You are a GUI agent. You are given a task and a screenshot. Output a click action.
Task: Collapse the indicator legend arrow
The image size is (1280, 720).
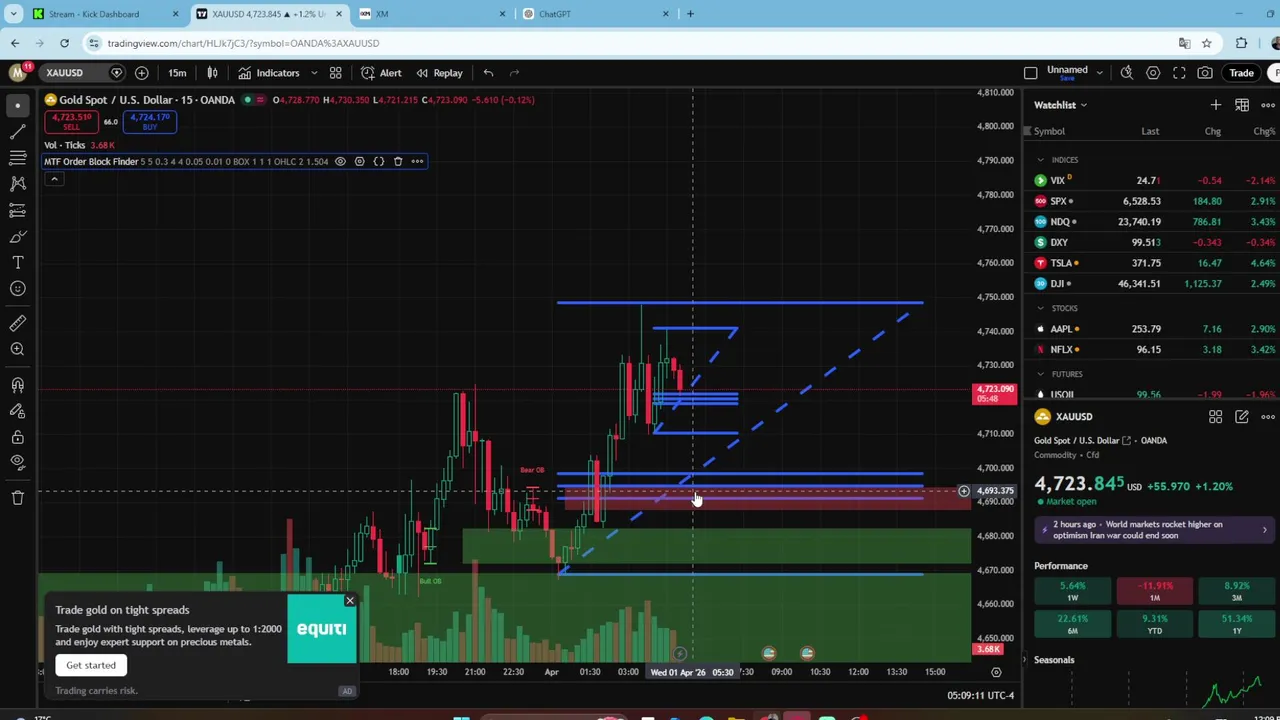[54, 179]
